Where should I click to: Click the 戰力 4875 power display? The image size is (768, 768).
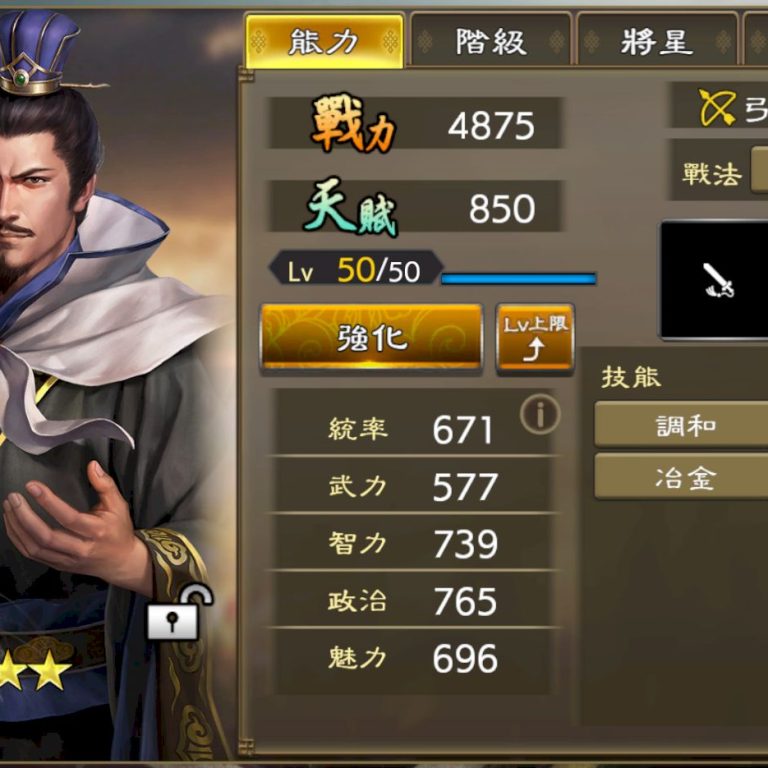[414, 122]
